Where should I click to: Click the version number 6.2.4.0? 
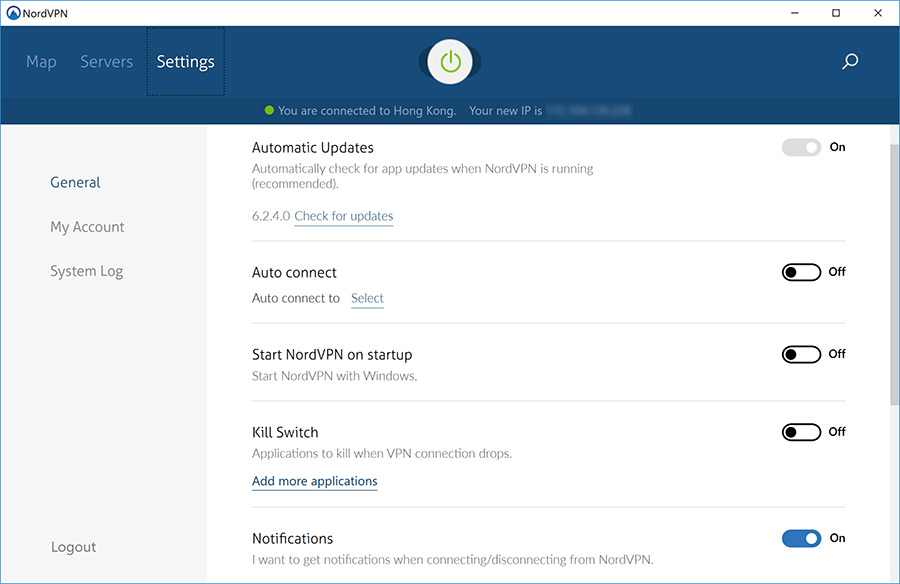coord(271,216)
